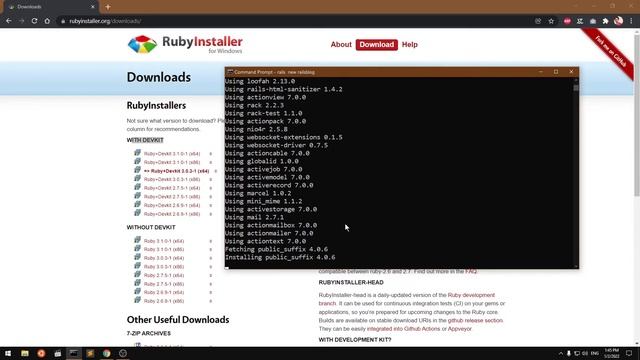Click the ENG language indicator
The image size is (640, 360).
coord(595,353)
